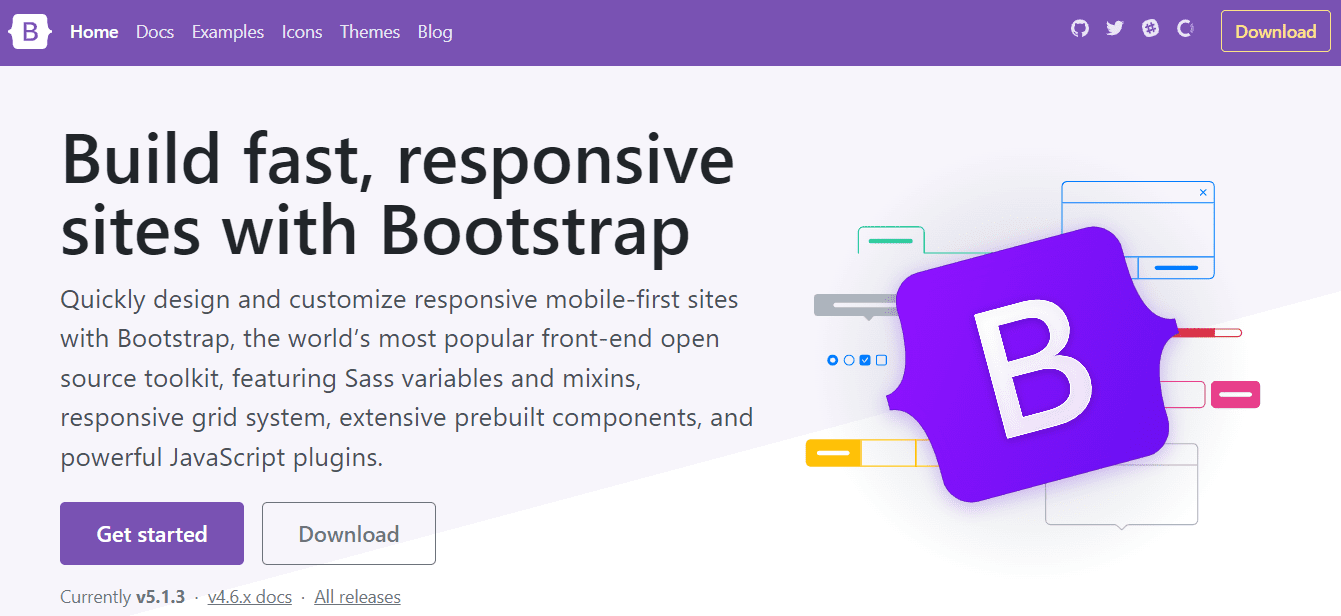Go to the Home nav item

94,32
